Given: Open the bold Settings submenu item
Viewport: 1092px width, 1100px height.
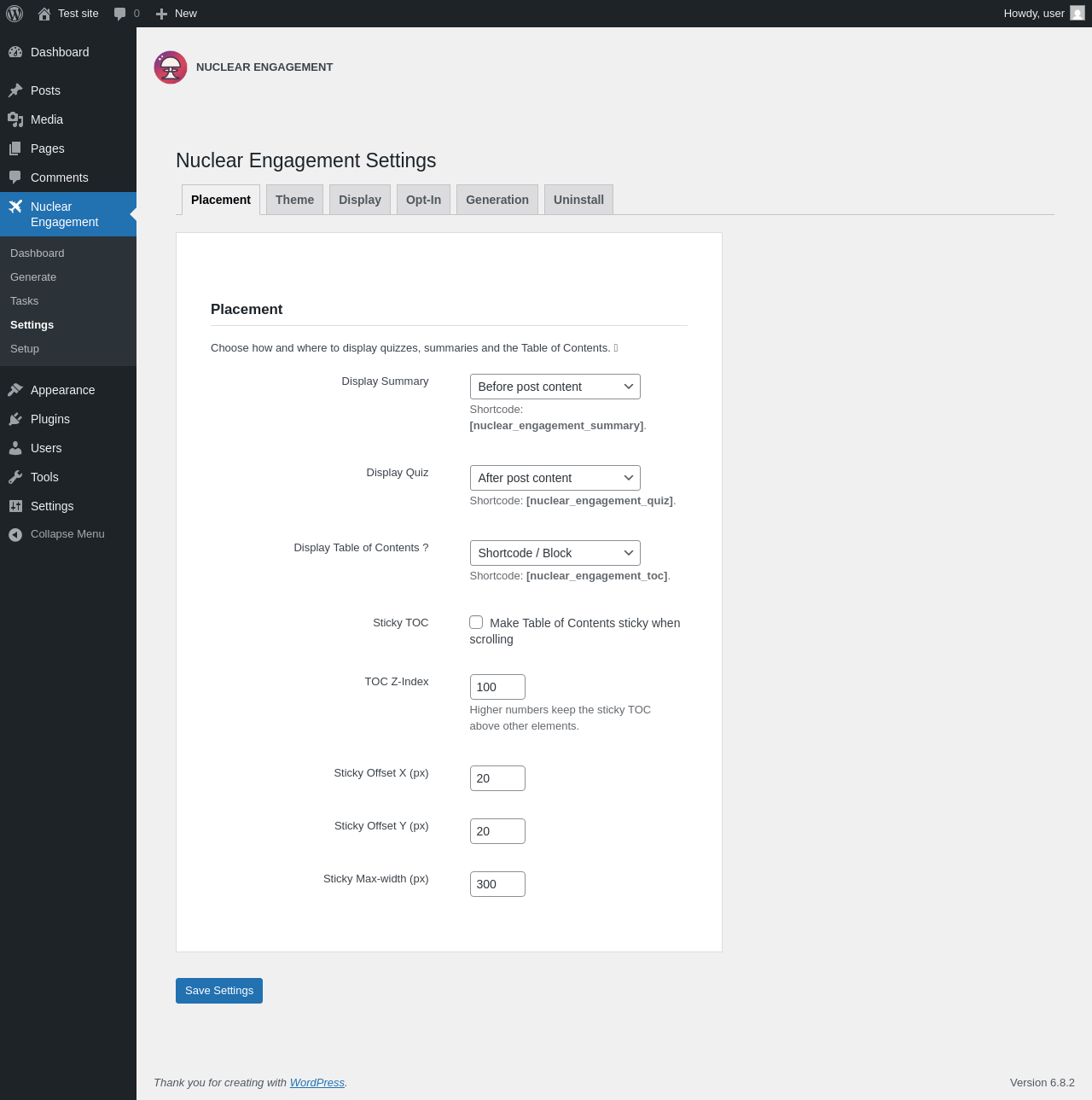Looking at the screenshot, I should click(68, 325).
